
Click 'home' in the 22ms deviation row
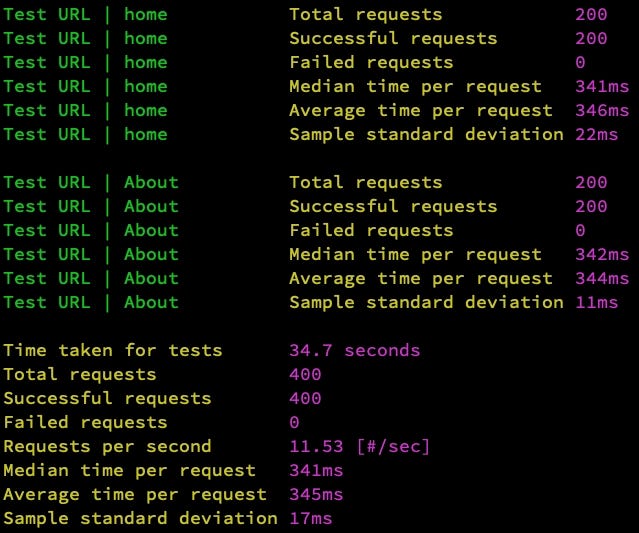[146, 135]
